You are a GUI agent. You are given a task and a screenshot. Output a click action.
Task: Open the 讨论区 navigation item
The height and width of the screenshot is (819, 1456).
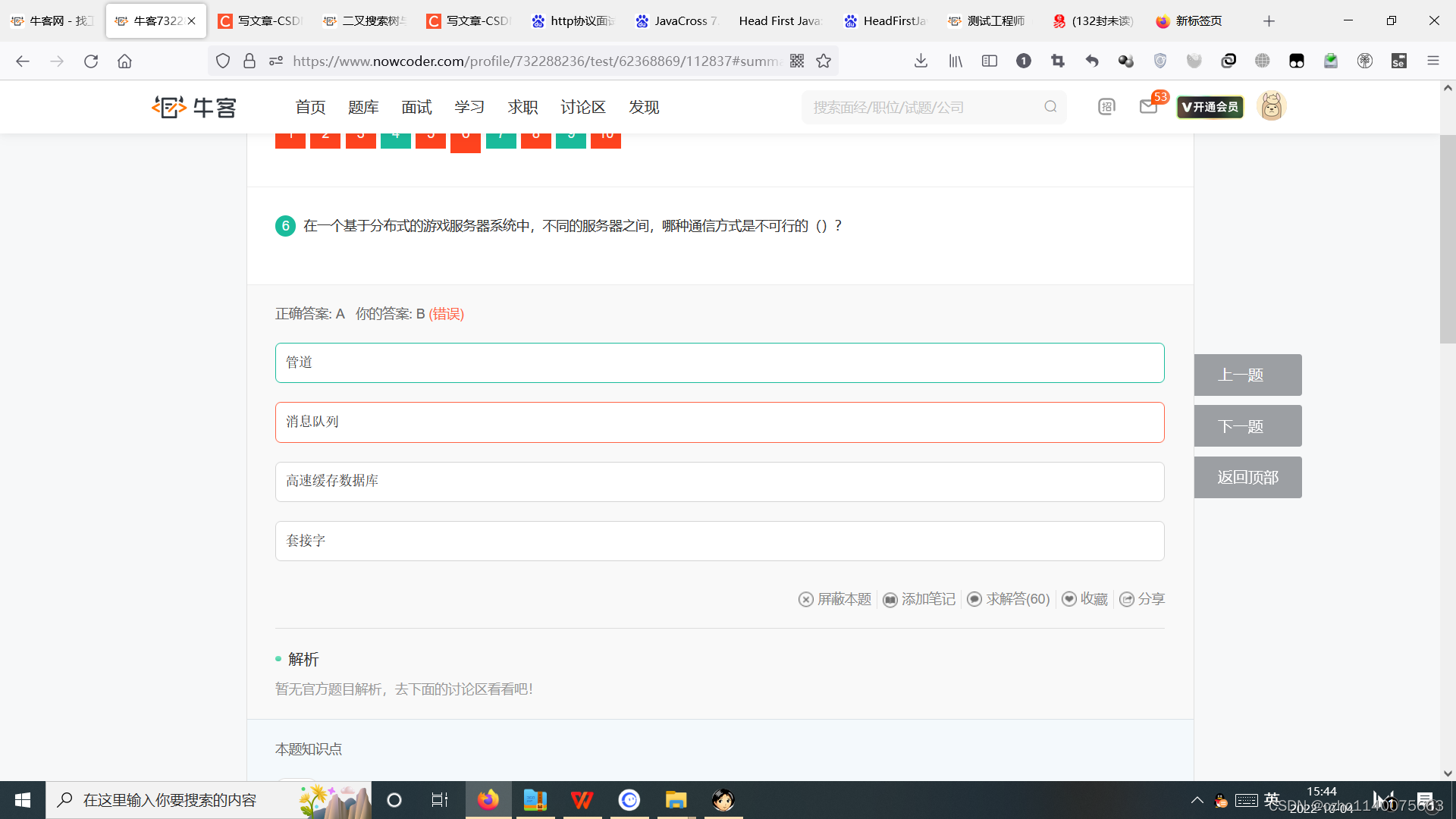coord(583,107)
